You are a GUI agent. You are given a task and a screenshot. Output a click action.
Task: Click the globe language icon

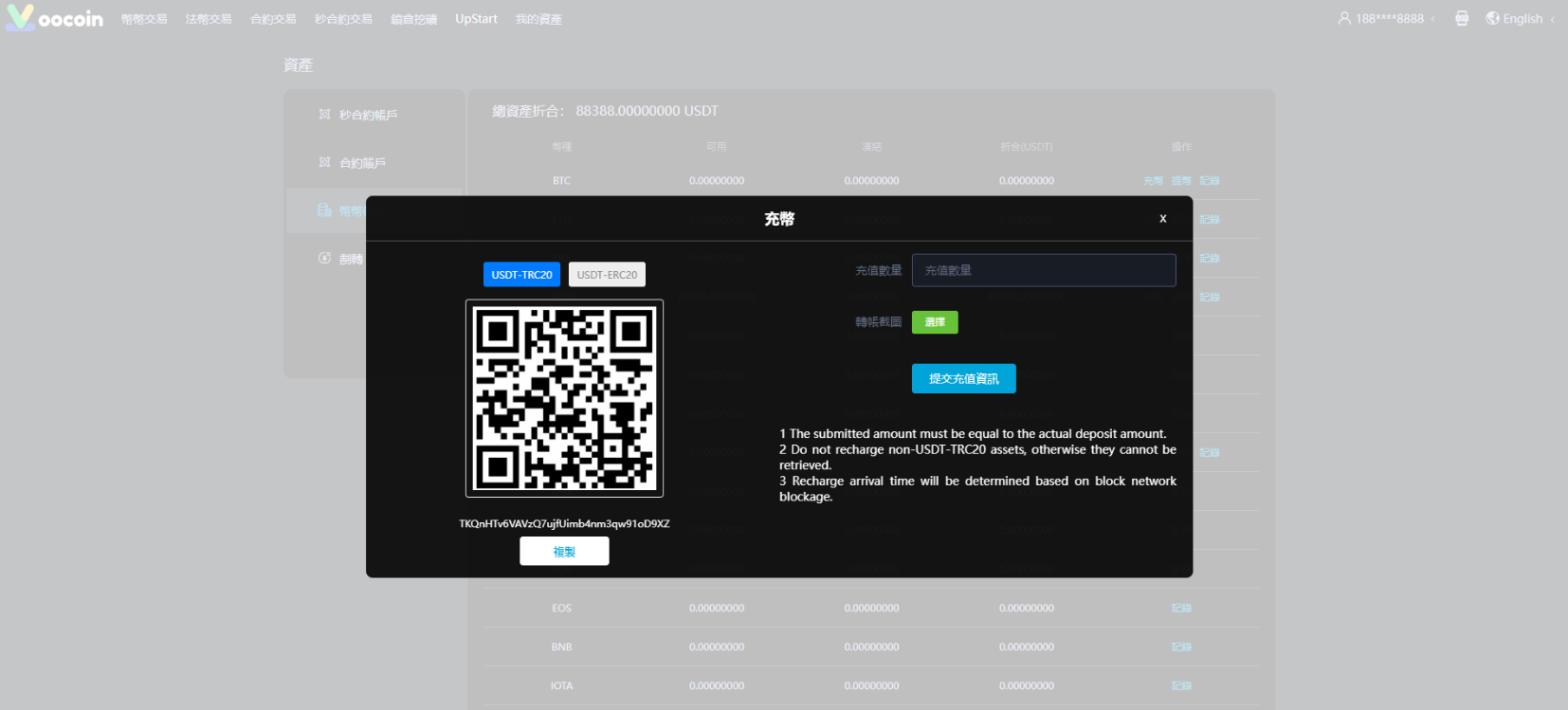1492,18
